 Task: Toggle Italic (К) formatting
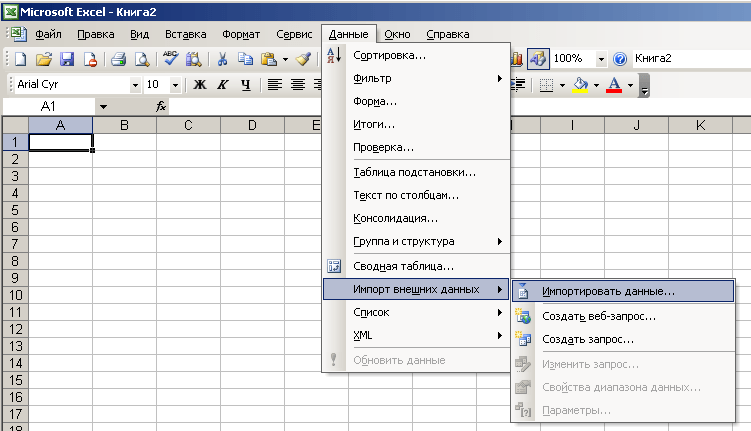click(223, 85)
